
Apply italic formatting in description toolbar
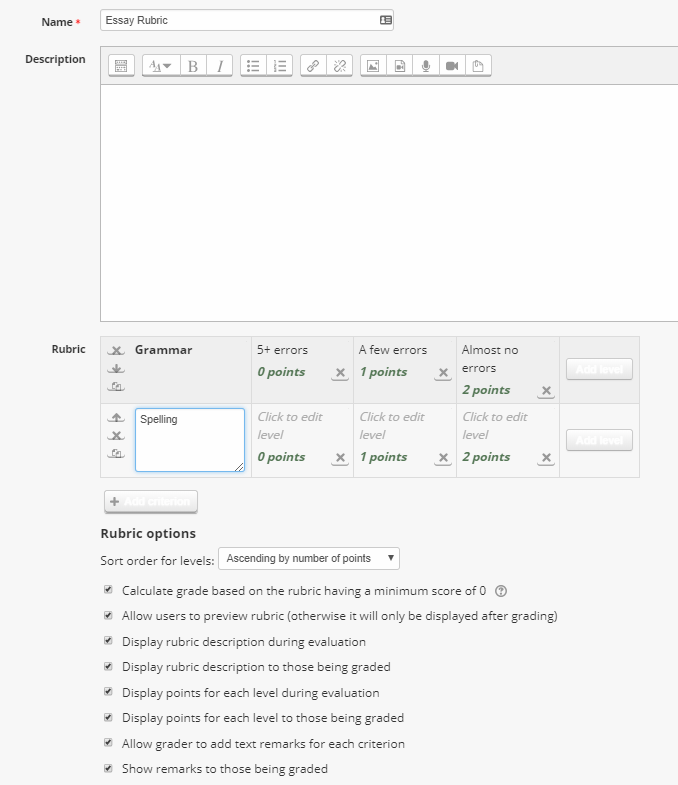pos(219,66)
